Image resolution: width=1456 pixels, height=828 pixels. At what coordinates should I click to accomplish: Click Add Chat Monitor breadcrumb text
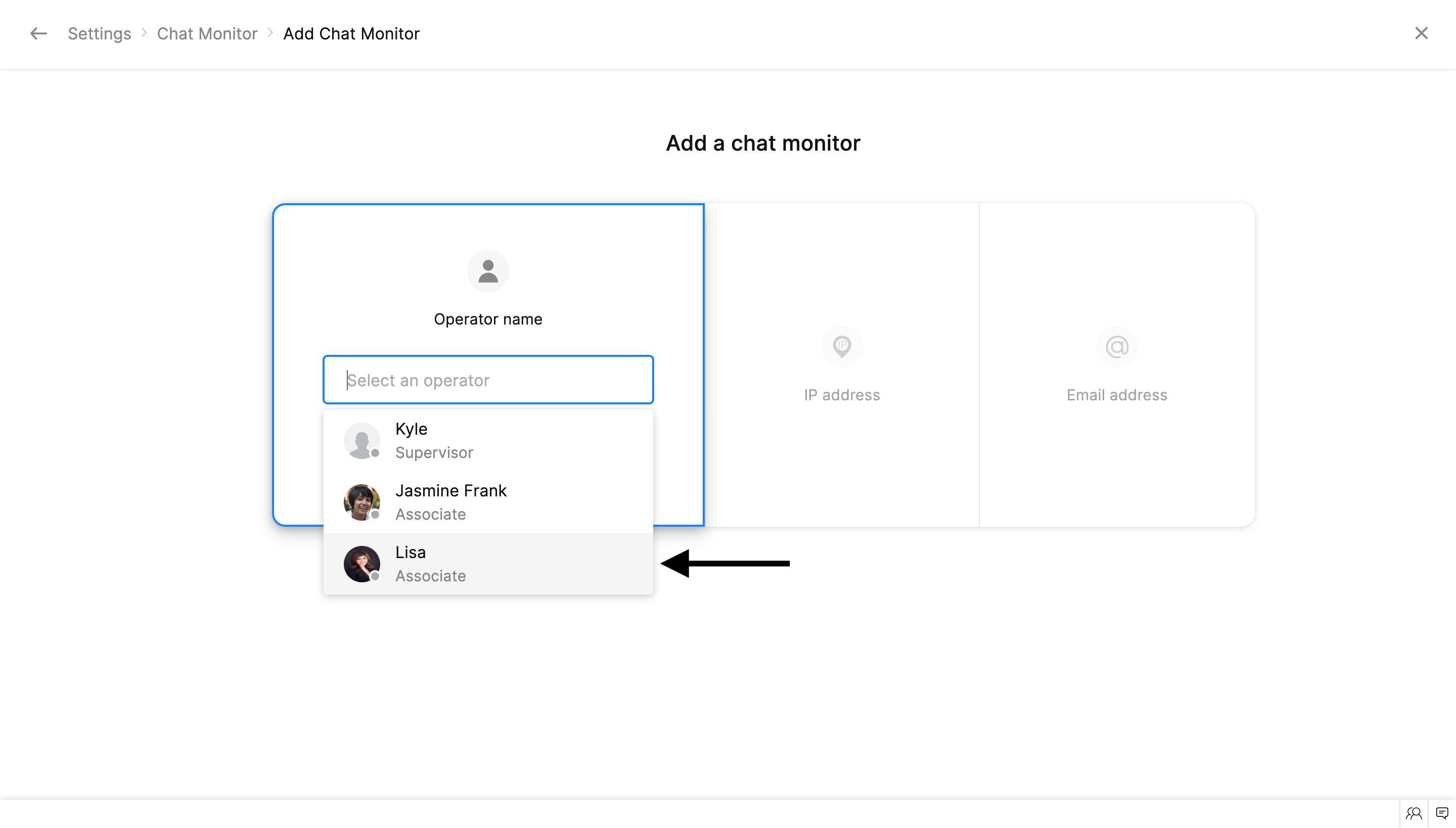click(x=351, y=33)
